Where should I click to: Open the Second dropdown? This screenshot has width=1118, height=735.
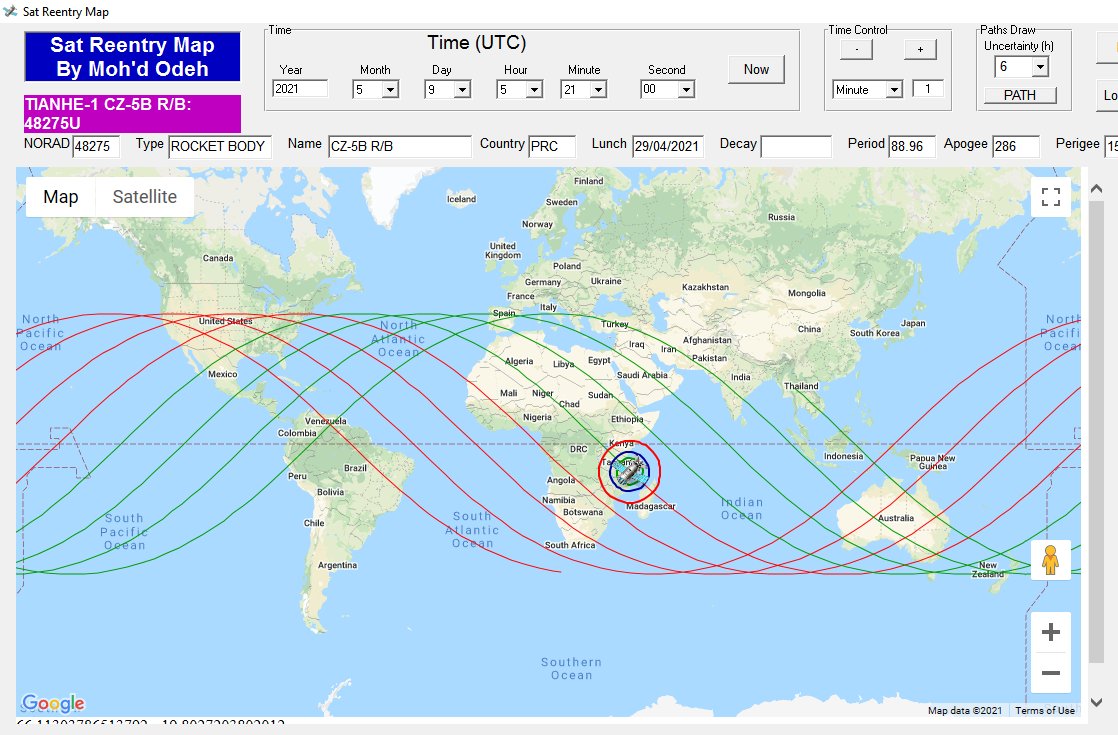click(x=686, y=90)
